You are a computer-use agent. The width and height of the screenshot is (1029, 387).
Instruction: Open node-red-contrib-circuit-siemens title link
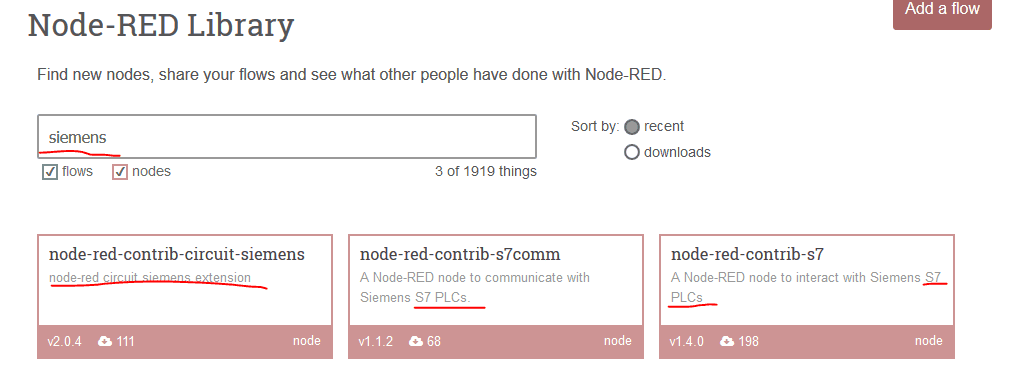click(177, 254)
